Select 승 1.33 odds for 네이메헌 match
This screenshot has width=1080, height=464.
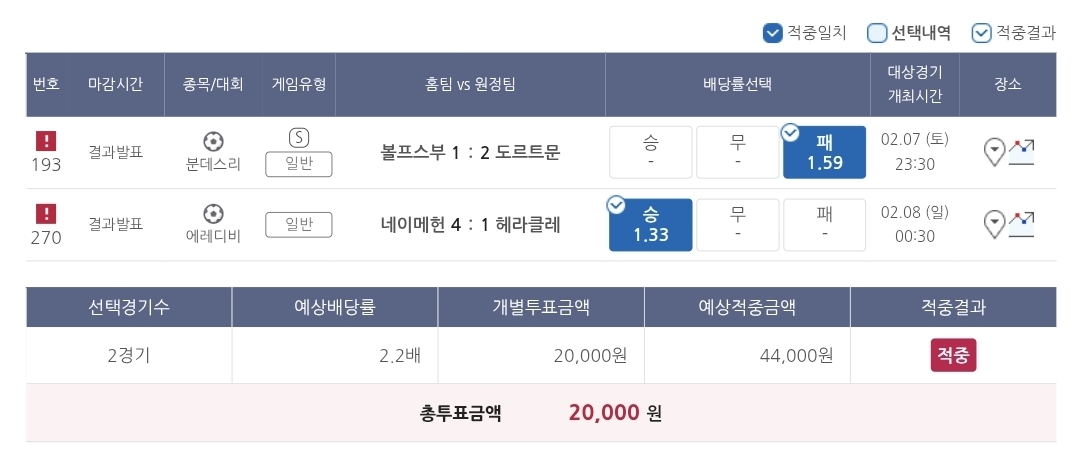click(x=651, y=225)
